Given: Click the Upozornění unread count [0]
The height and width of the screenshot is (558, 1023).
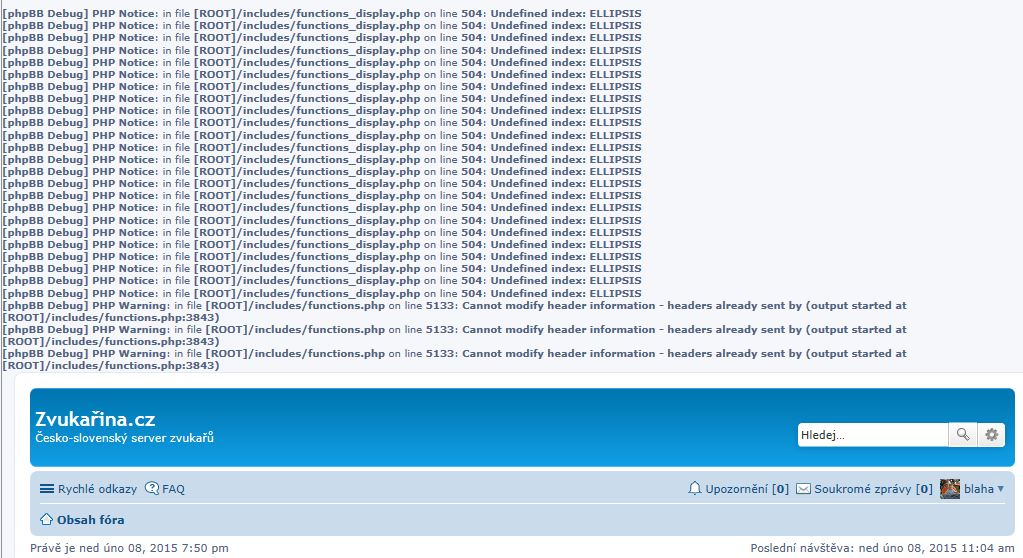Looking at the screenshot, I should point(780,489).
